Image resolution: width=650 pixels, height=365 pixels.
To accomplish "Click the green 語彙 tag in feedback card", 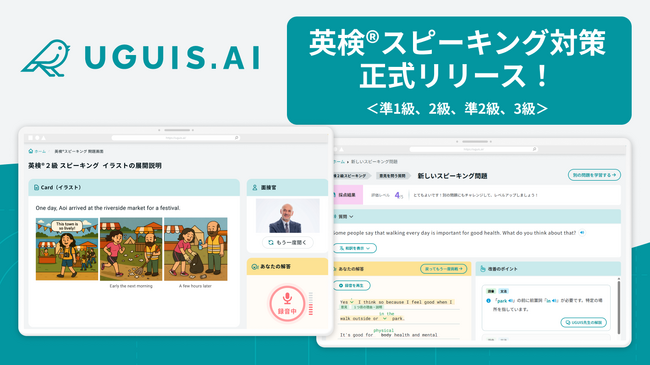I will coord(491,291).
